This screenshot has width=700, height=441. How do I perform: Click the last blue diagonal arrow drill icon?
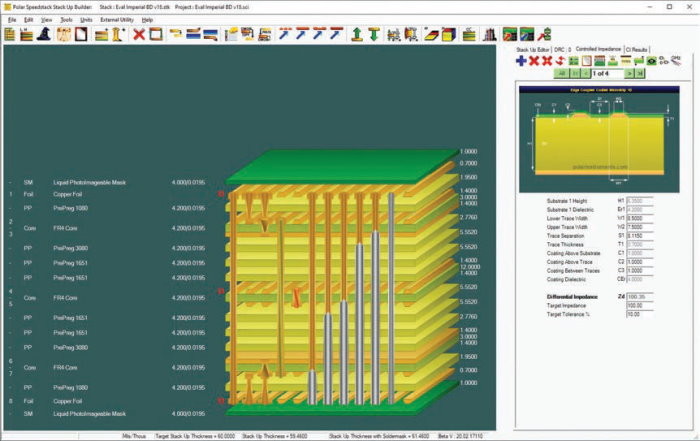point(337,33)
